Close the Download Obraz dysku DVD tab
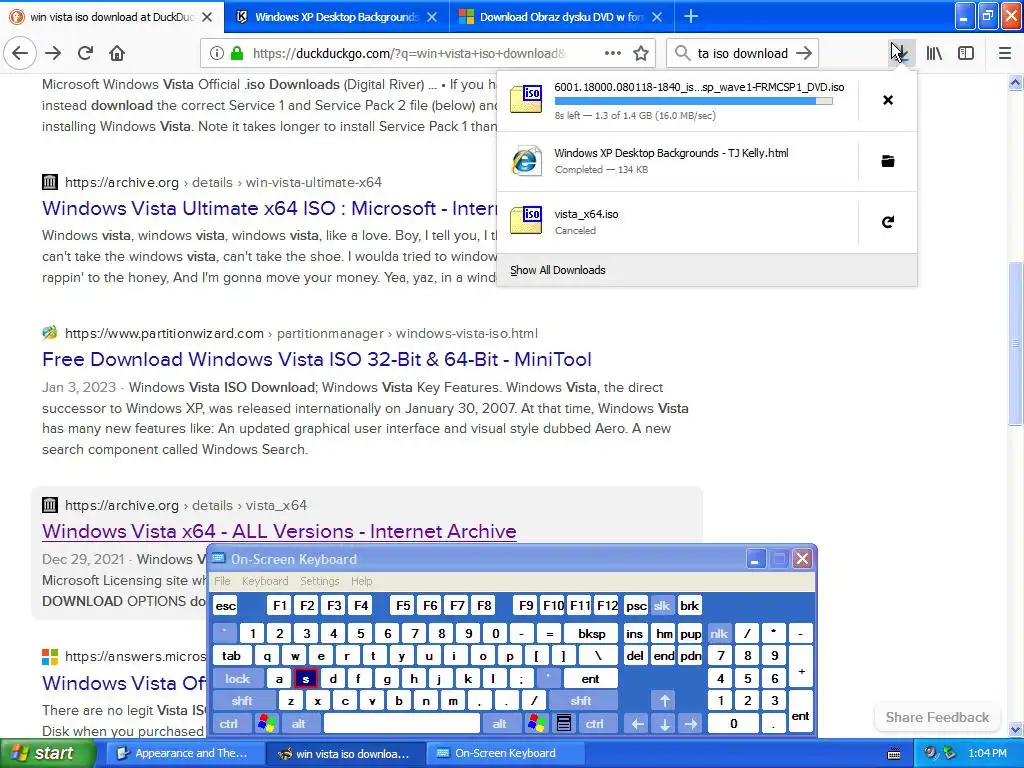 click(x=657, y=17)
